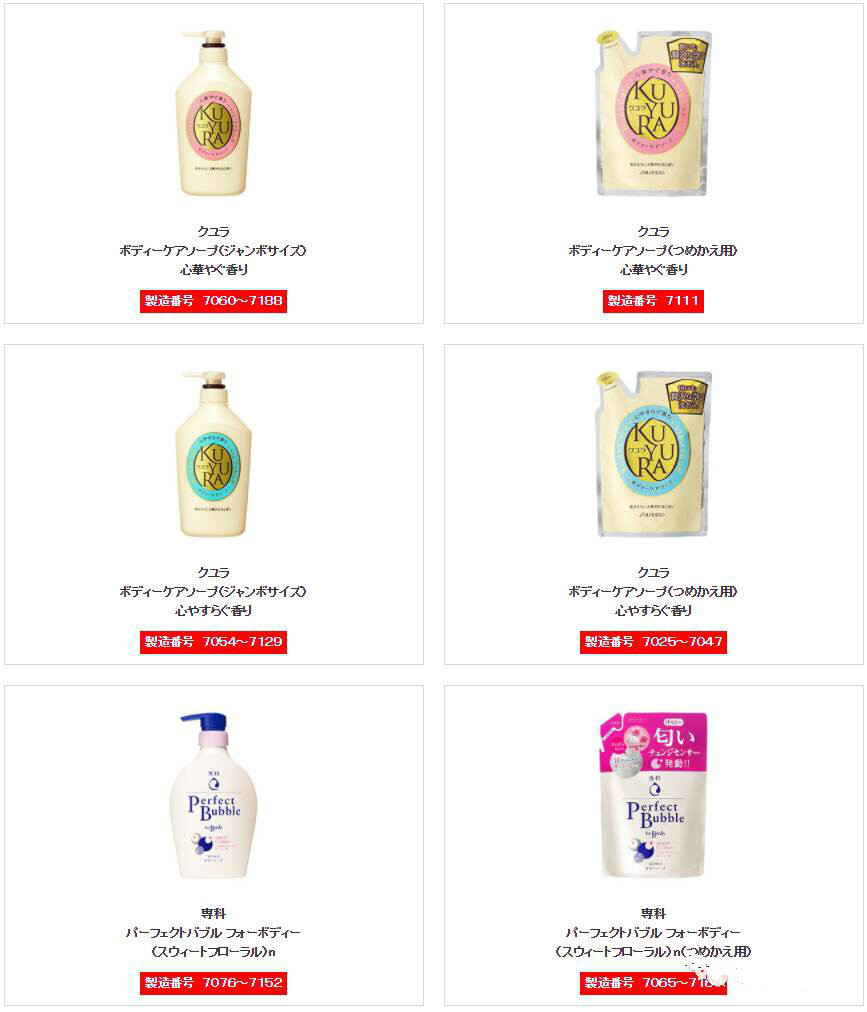Click 心やすらぐ香り text under teal refill pouch
Screen dimensions: 867x1012
(x=653, y=611)
